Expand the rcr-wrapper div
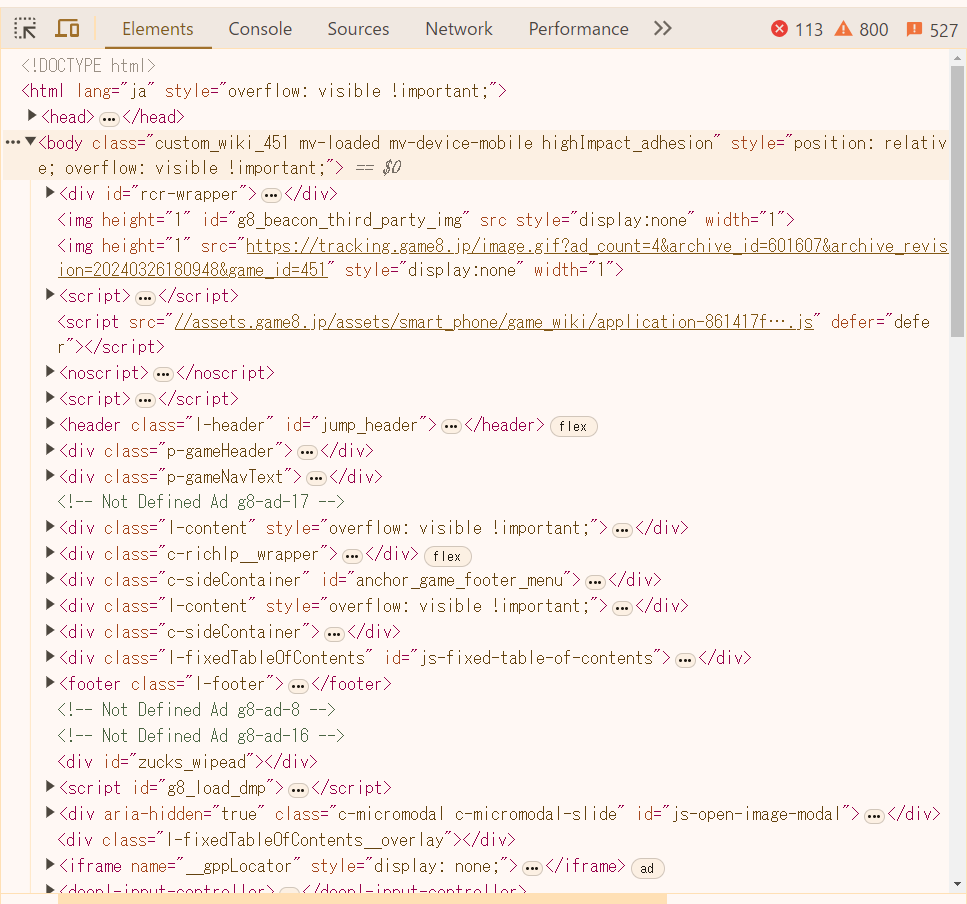 (51, 192)
